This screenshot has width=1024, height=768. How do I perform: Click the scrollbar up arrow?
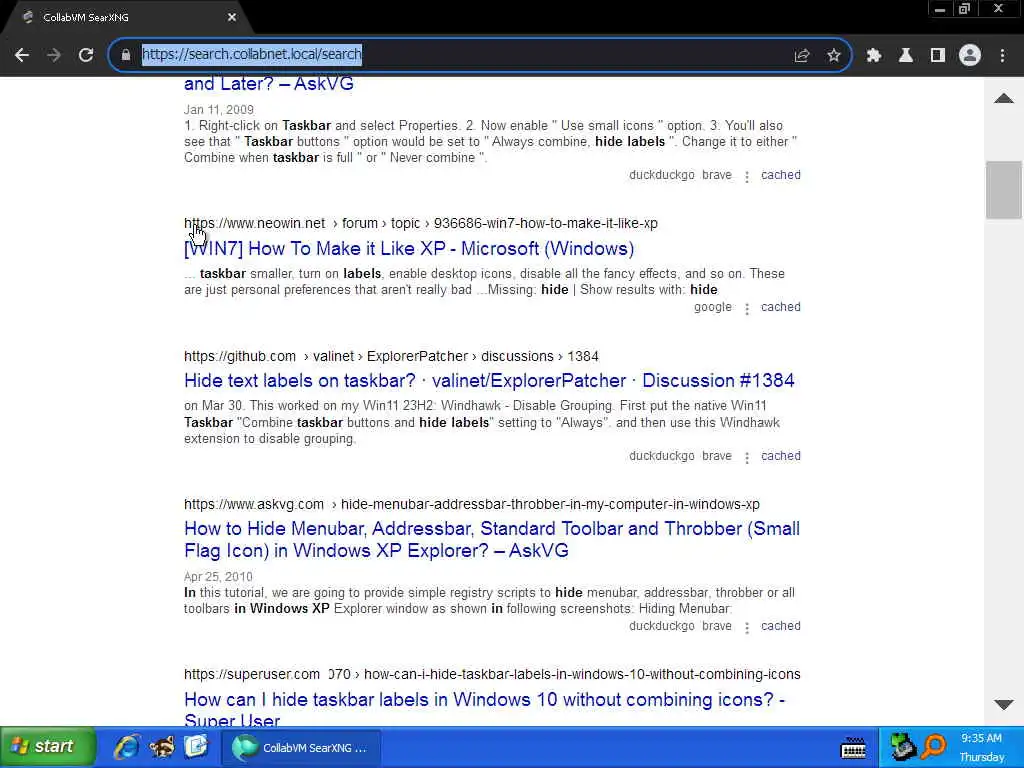1003,99
